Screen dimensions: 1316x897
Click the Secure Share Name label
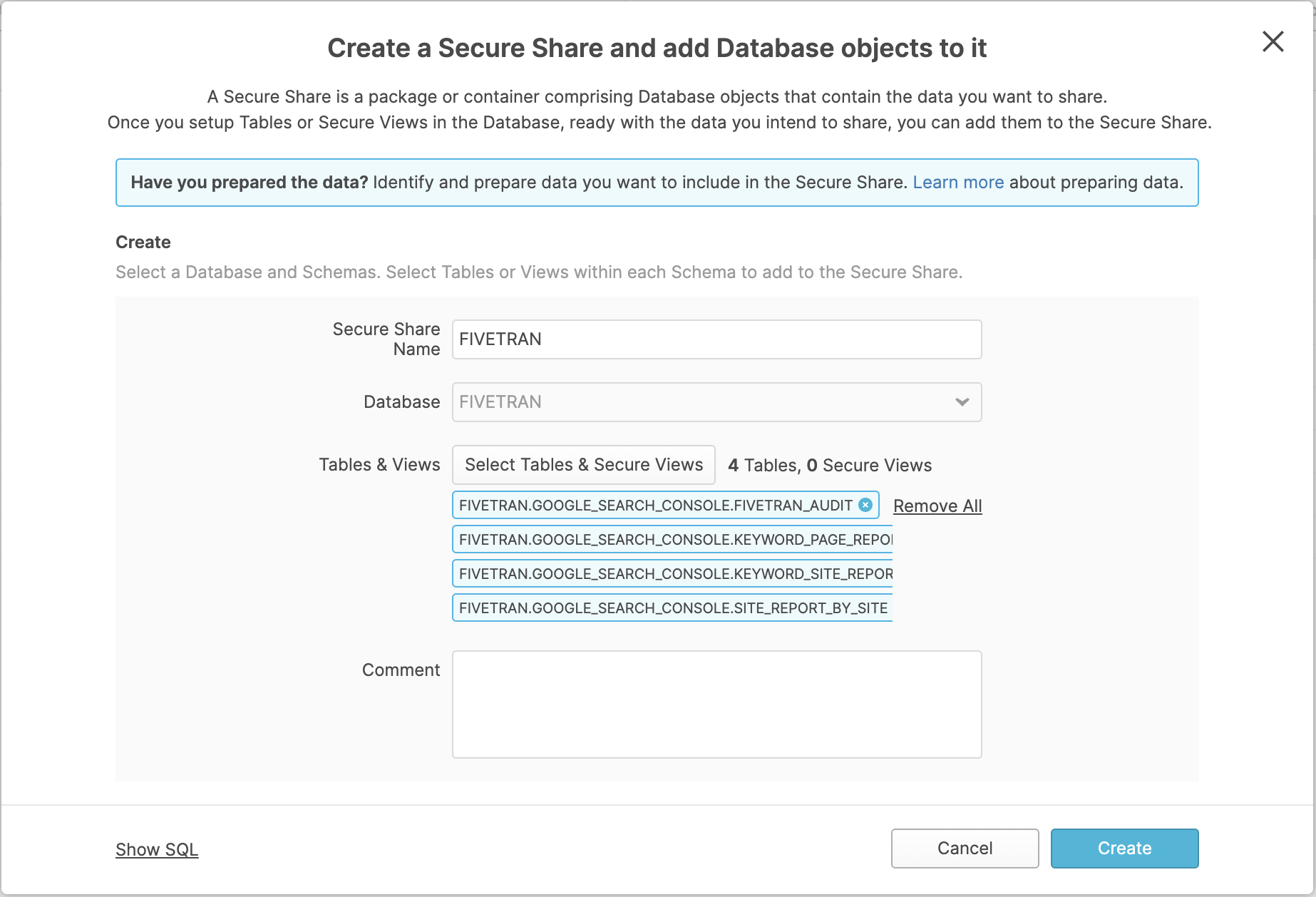(386, 339)
